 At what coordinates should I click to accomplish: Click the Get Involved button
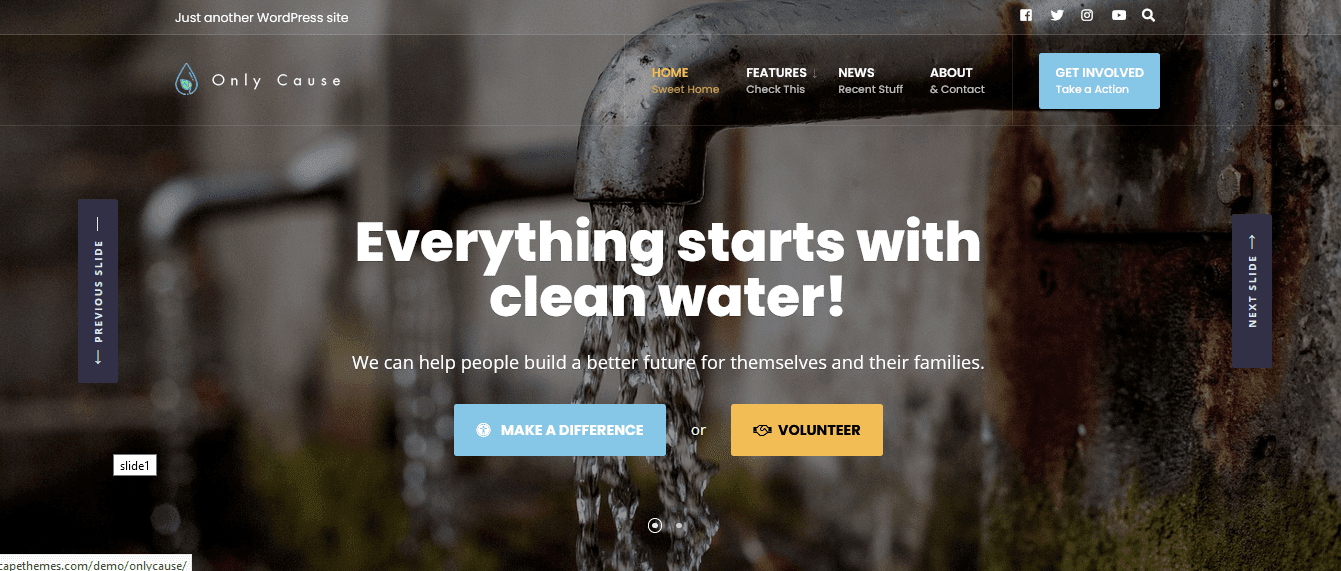(x=1099, y=81)
